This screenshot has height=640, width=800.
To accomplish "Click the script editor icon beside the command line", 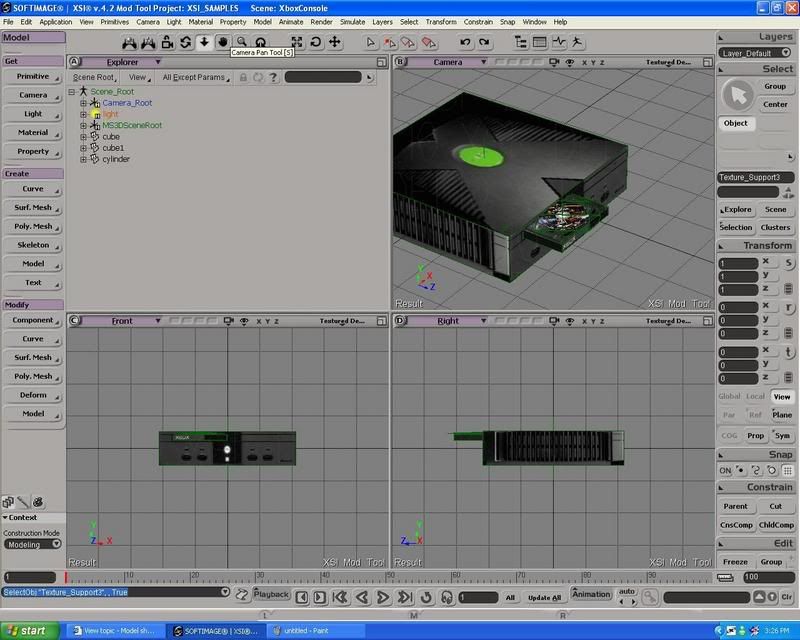I will pos(242,595).
